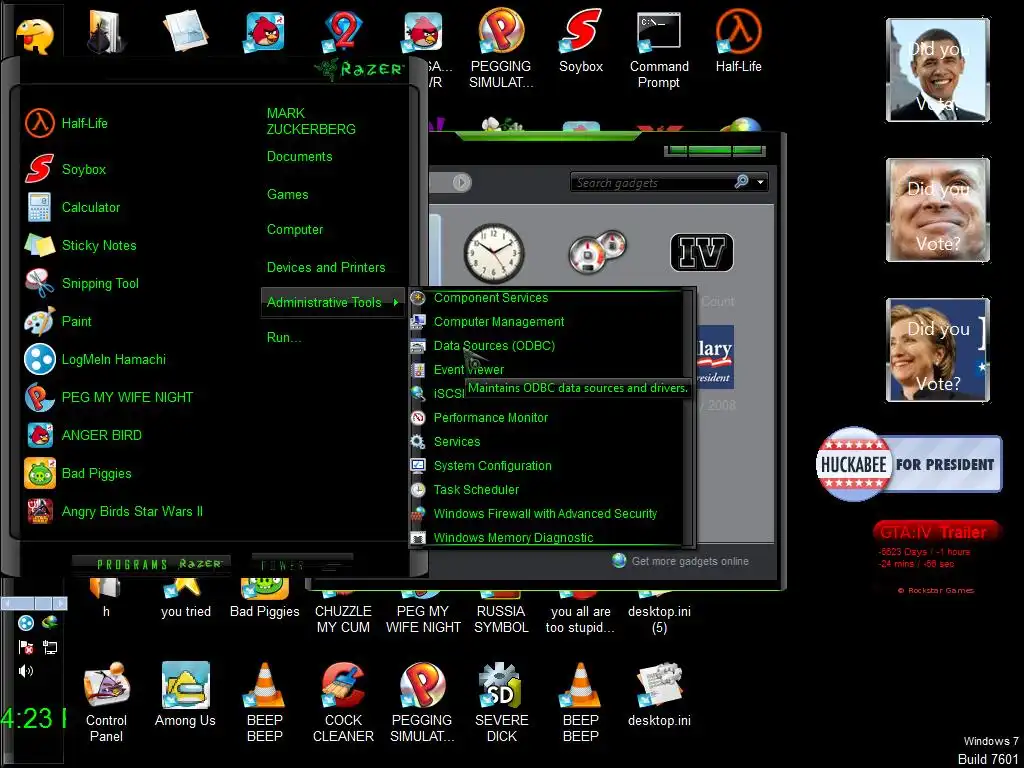The height and width of the screenshot is (768, 1024).
Task: Click the Huckabee For President gadget
Action: (909, 464)
